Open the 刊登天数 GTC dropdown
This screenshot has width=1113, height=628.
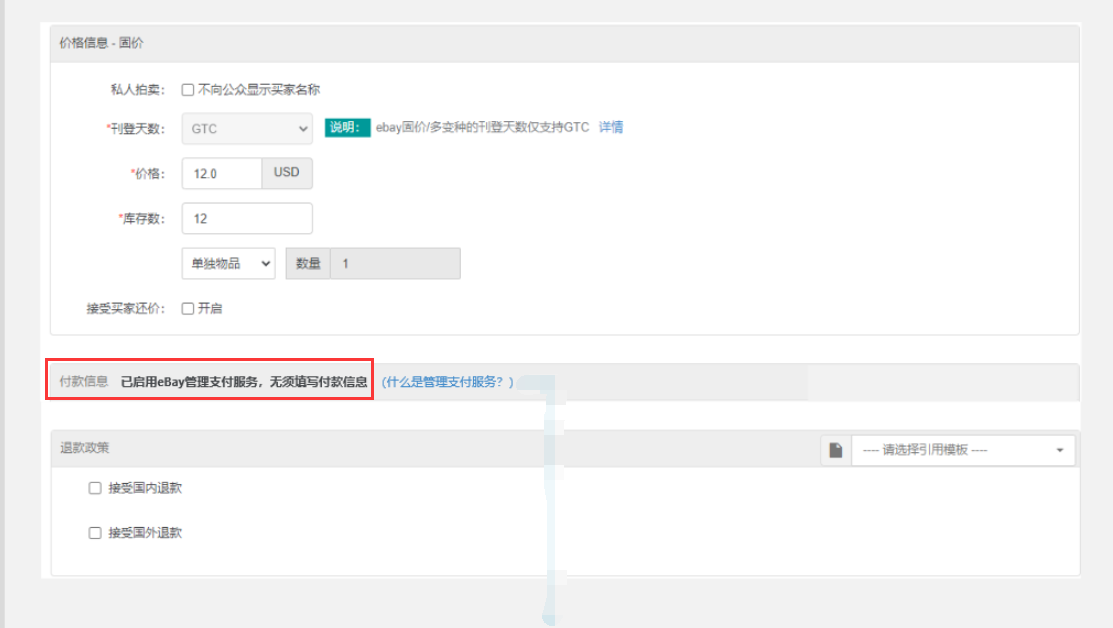(247, 128)
